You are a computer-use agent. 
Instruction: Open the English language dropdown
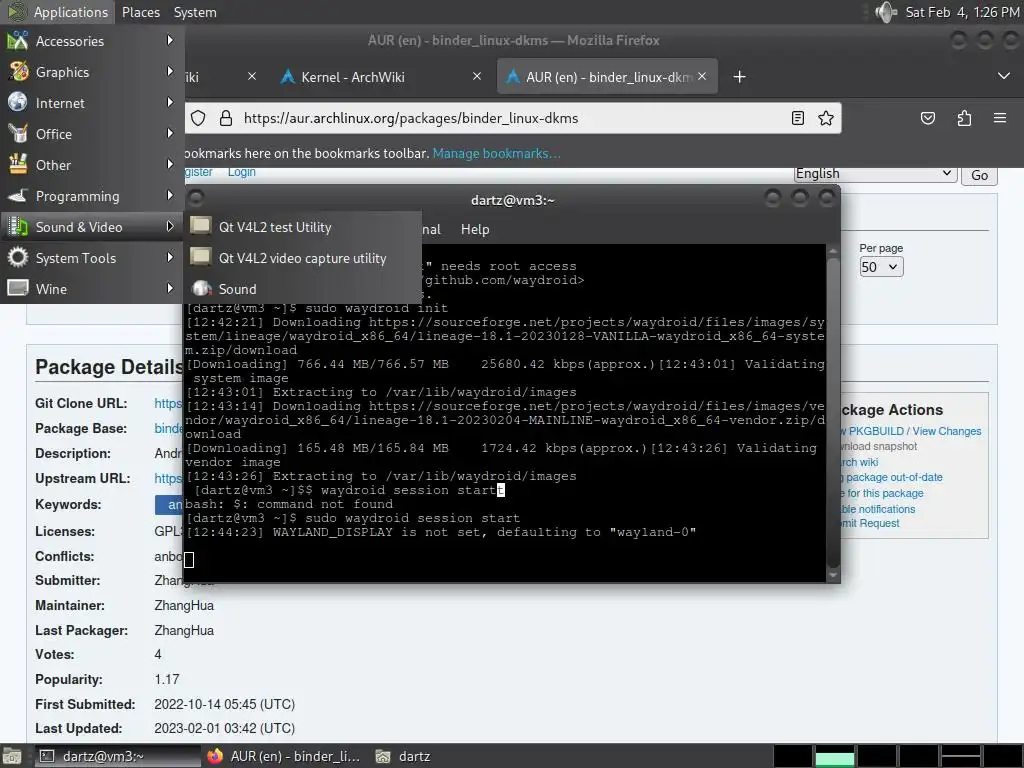pyautogui.click(x=875, y=174)
